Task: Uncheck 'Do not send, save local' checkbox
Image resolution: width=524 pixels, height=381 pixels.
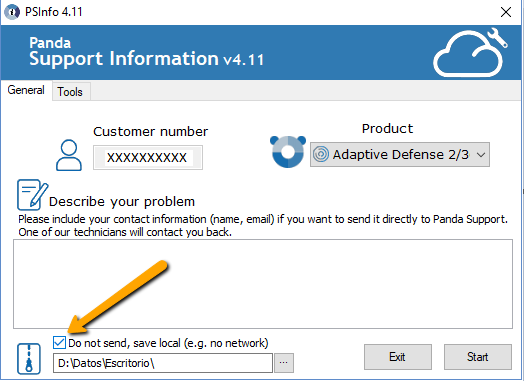Action: coord(59,343)
